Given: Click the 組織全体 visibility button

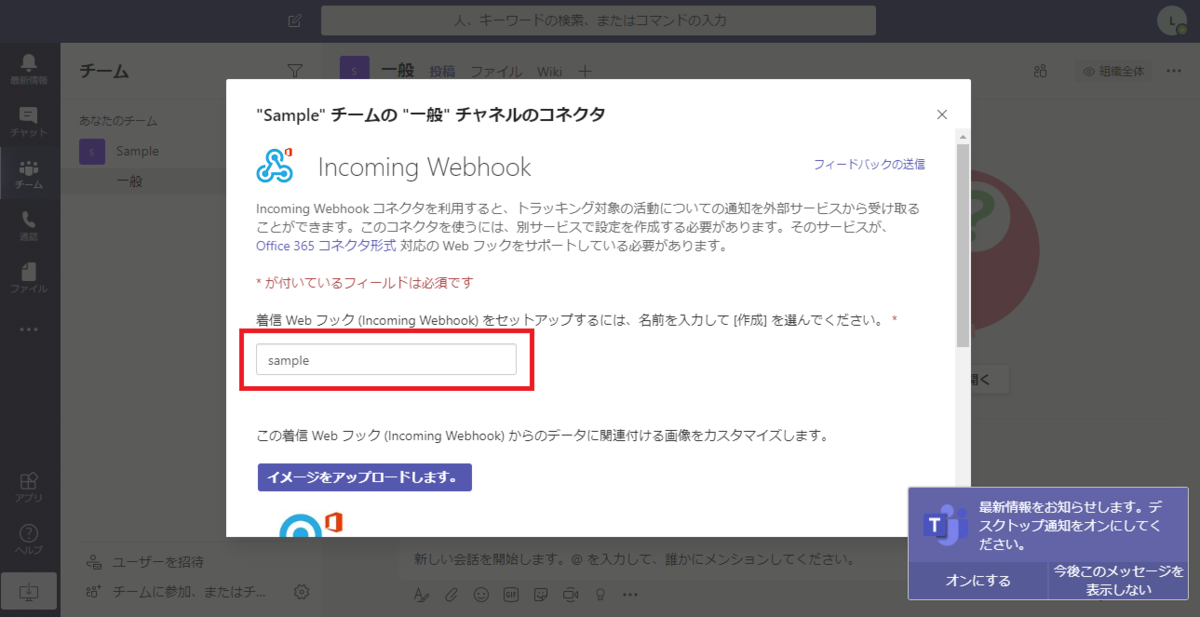Looking at the screenshot, I should click(x=1112, y=71).
